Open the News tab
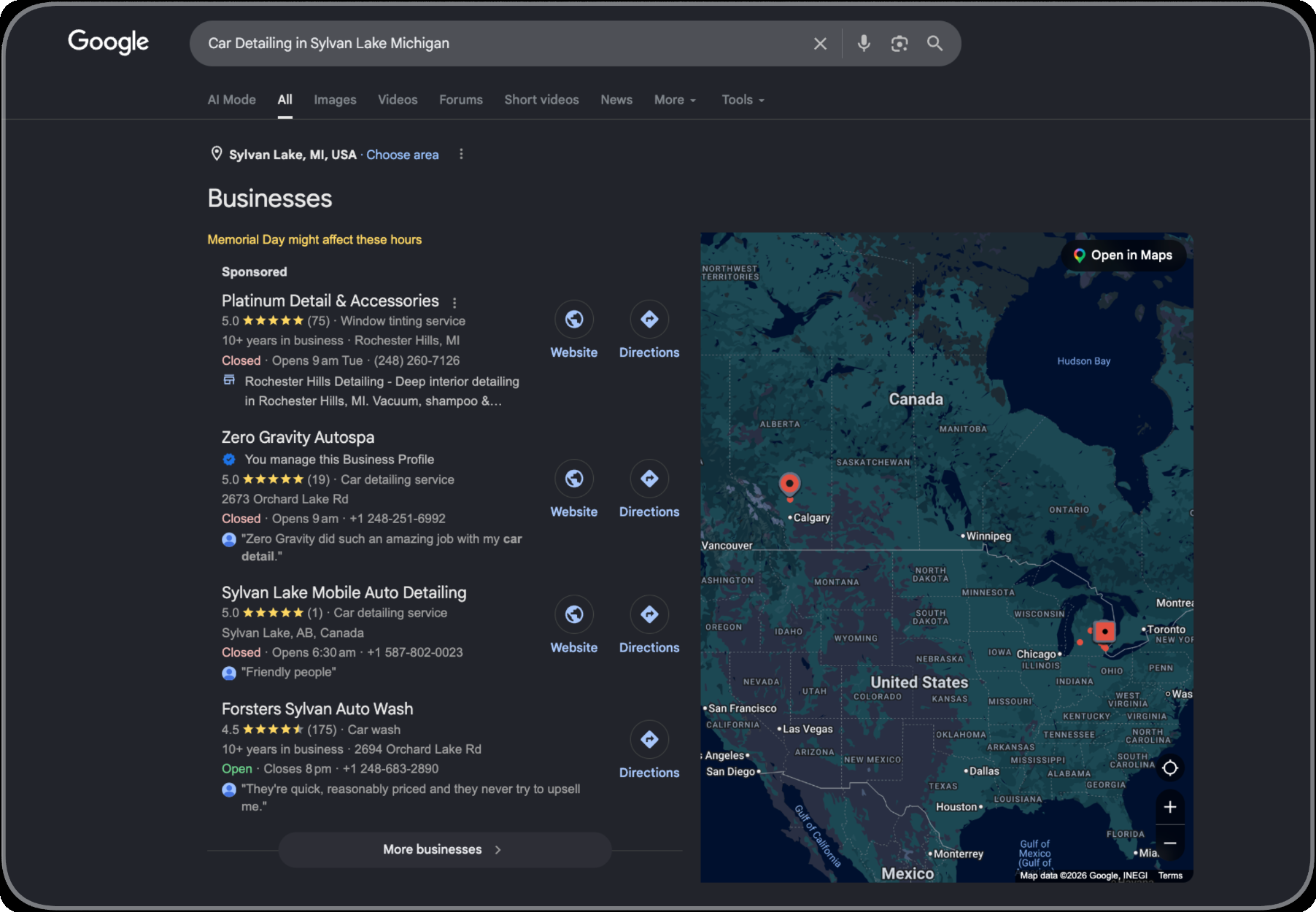Screen dimensions: 1316x912 [x=616, y=100]
